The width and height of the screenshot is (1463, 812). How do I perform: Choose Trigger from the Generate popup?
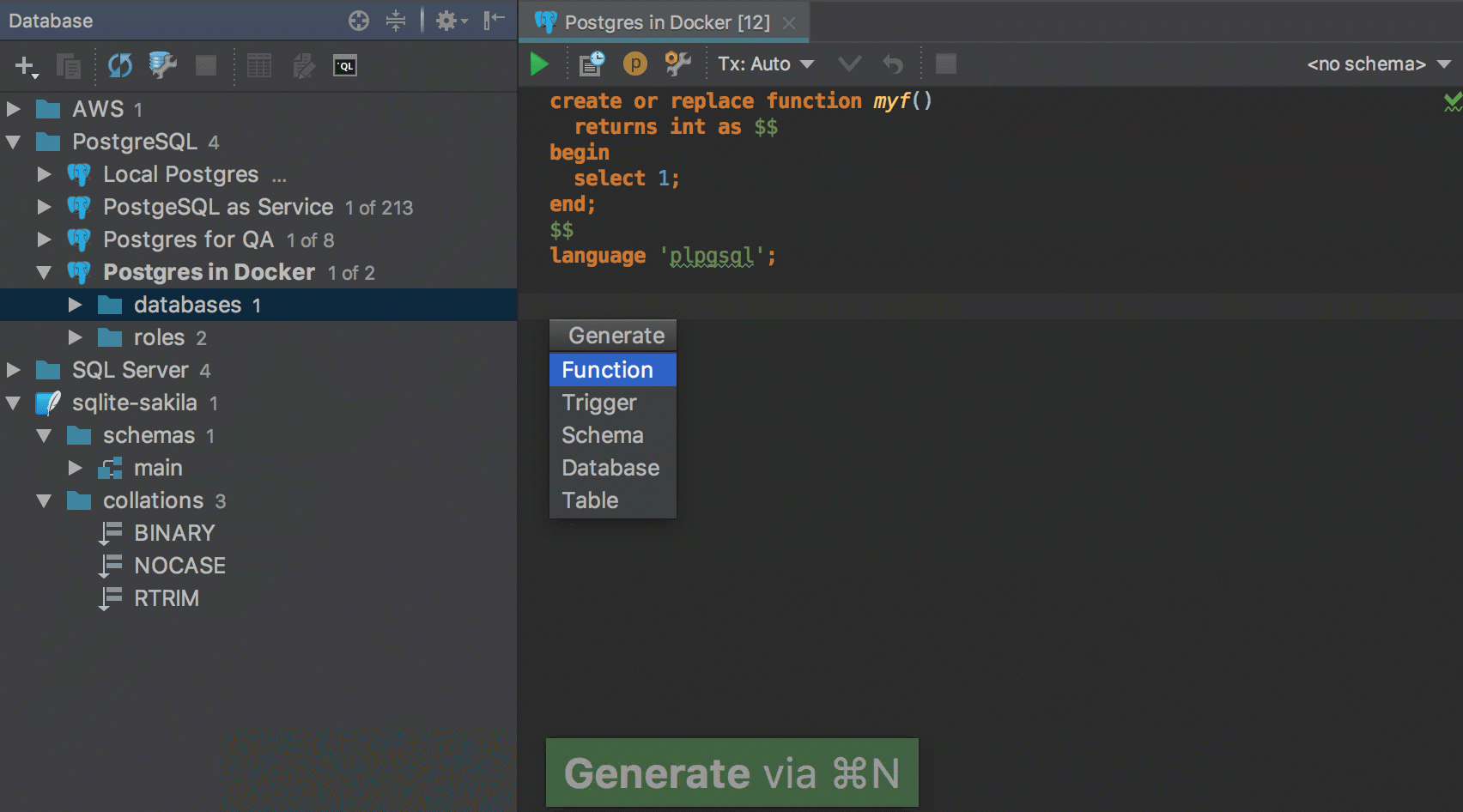tap(599, 403)
